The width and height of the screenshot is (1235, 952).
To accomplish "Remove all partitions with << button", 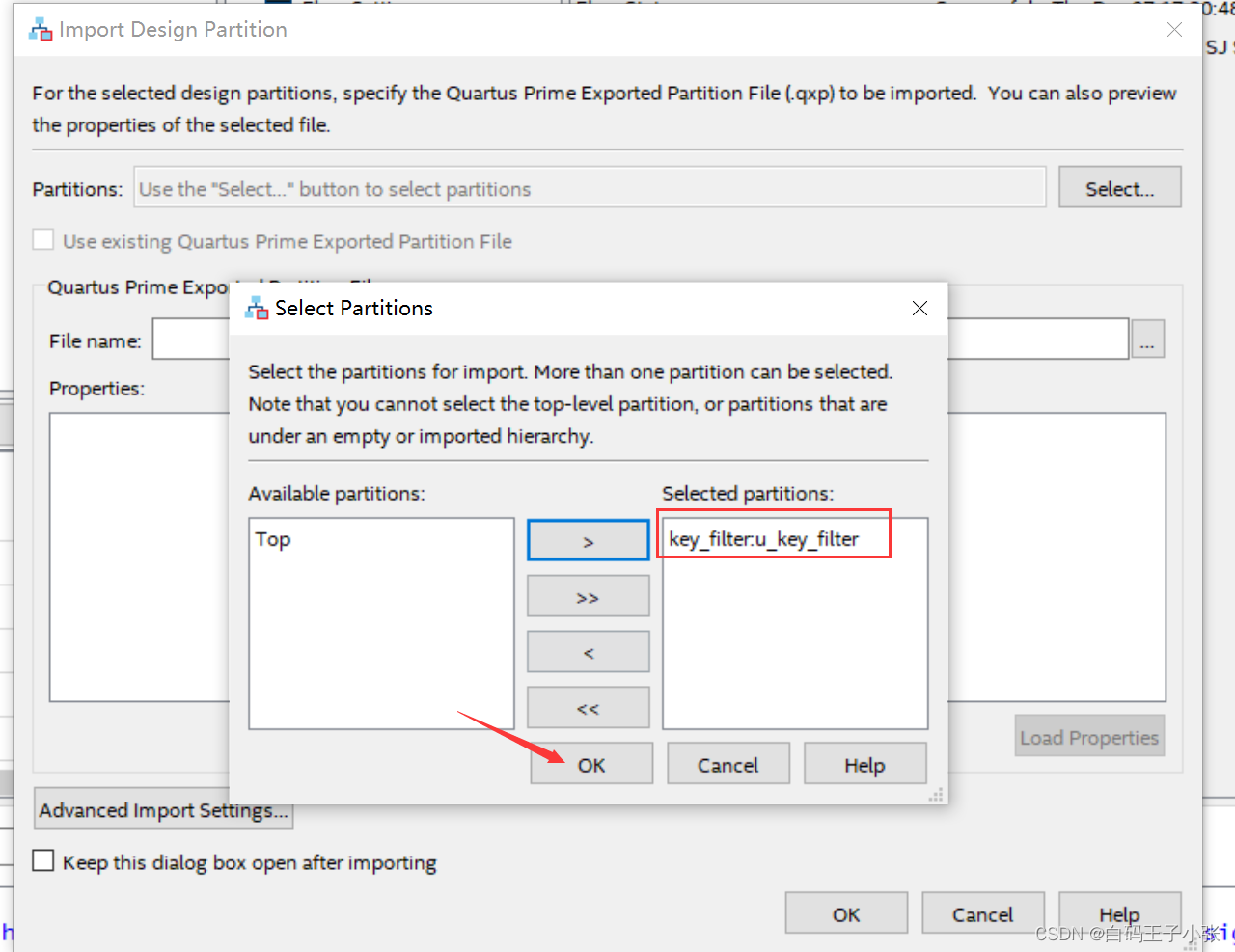I will (x=589, y=708).
